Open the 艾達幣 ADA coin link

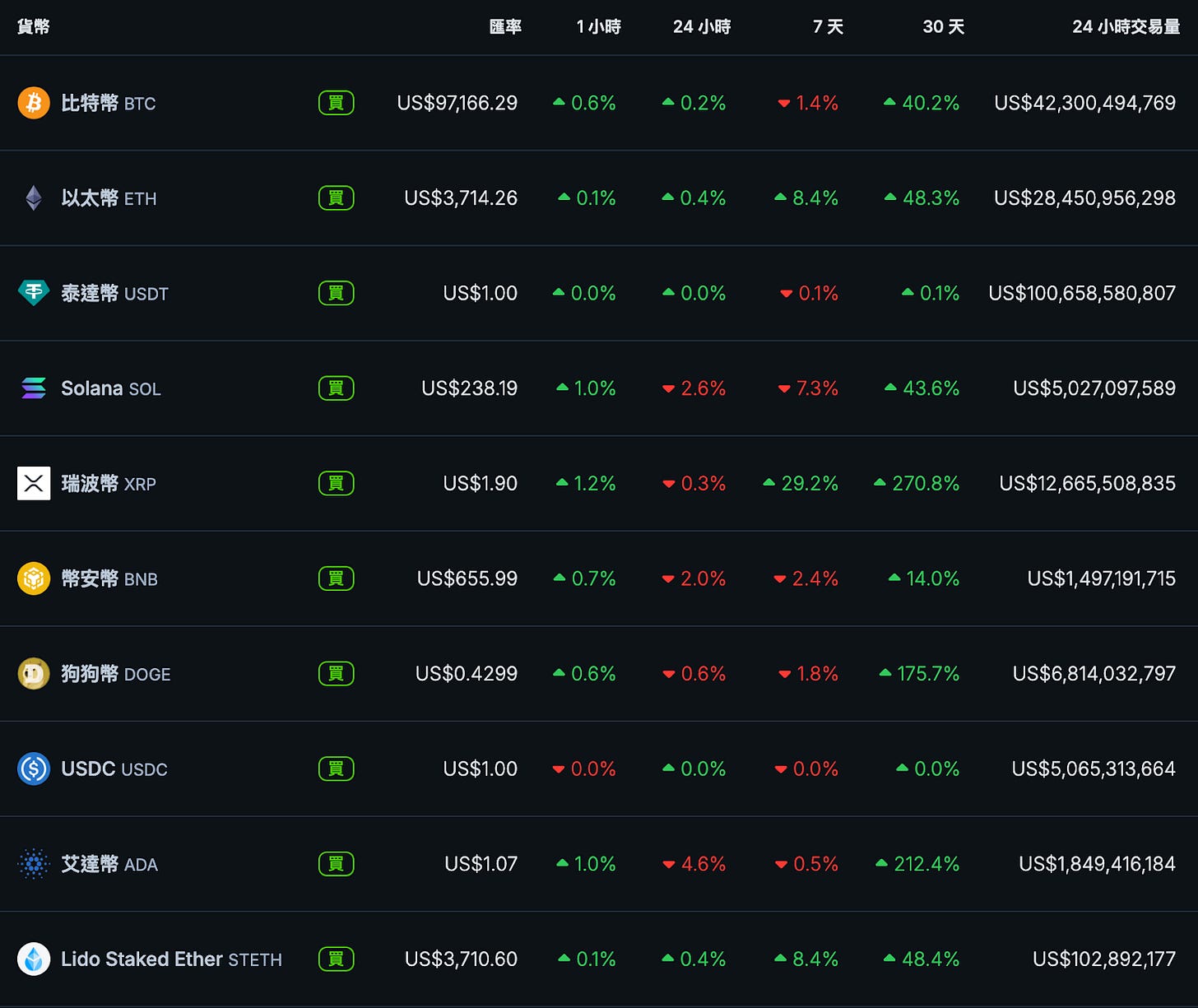109,864
